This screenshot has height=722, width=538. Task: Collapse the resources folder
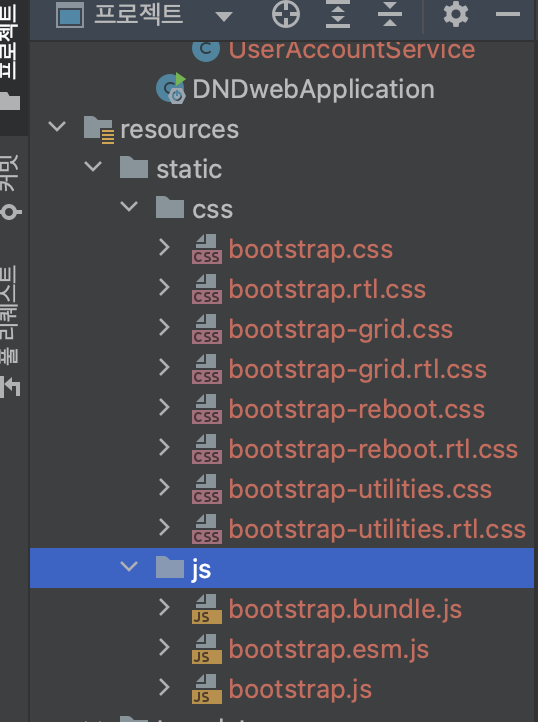point(57,126)
